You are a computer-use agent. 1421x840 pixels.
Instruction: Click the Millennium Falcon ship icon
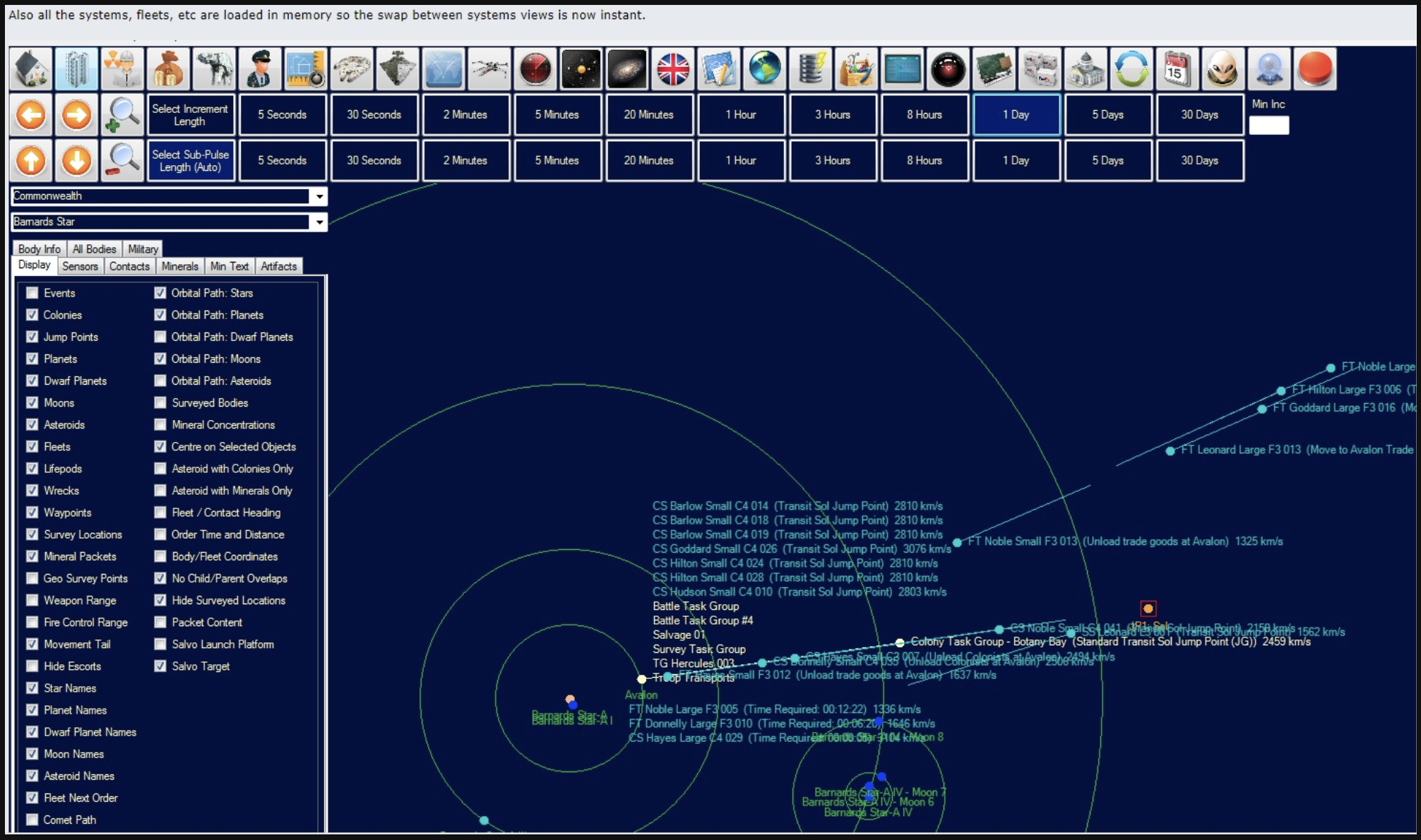[x=352, y=69]
